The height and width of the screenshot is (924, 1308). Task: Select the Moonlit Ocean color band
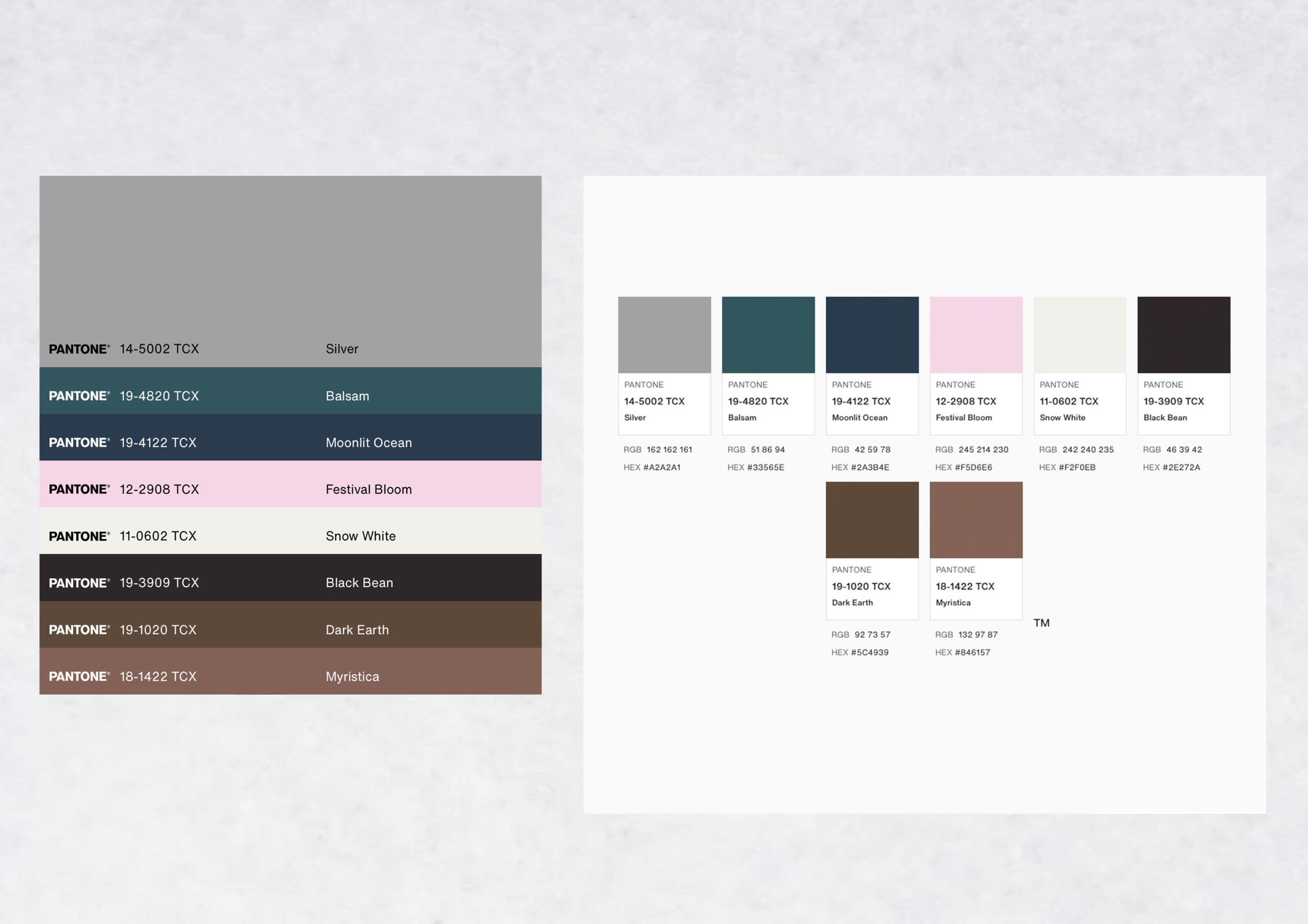click(290, 438)
